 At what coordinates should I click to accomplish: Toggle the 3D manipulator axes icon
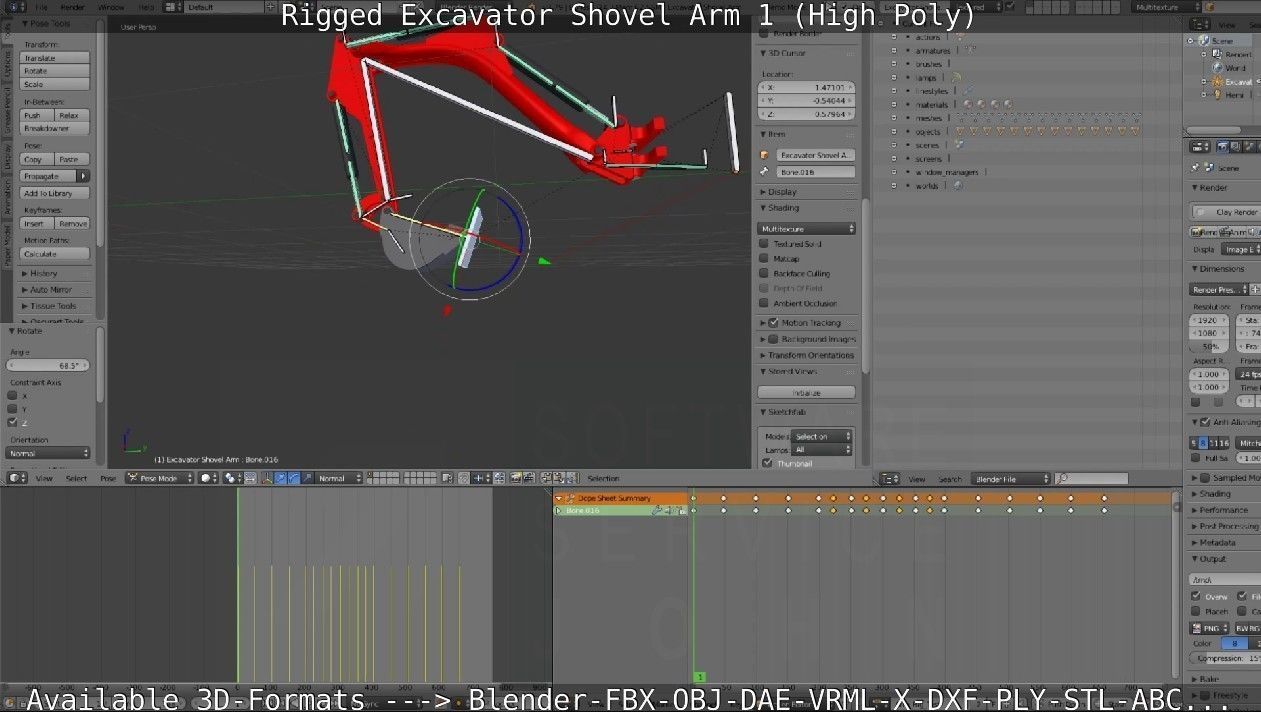pyautogui.click(x=268, y=478)
